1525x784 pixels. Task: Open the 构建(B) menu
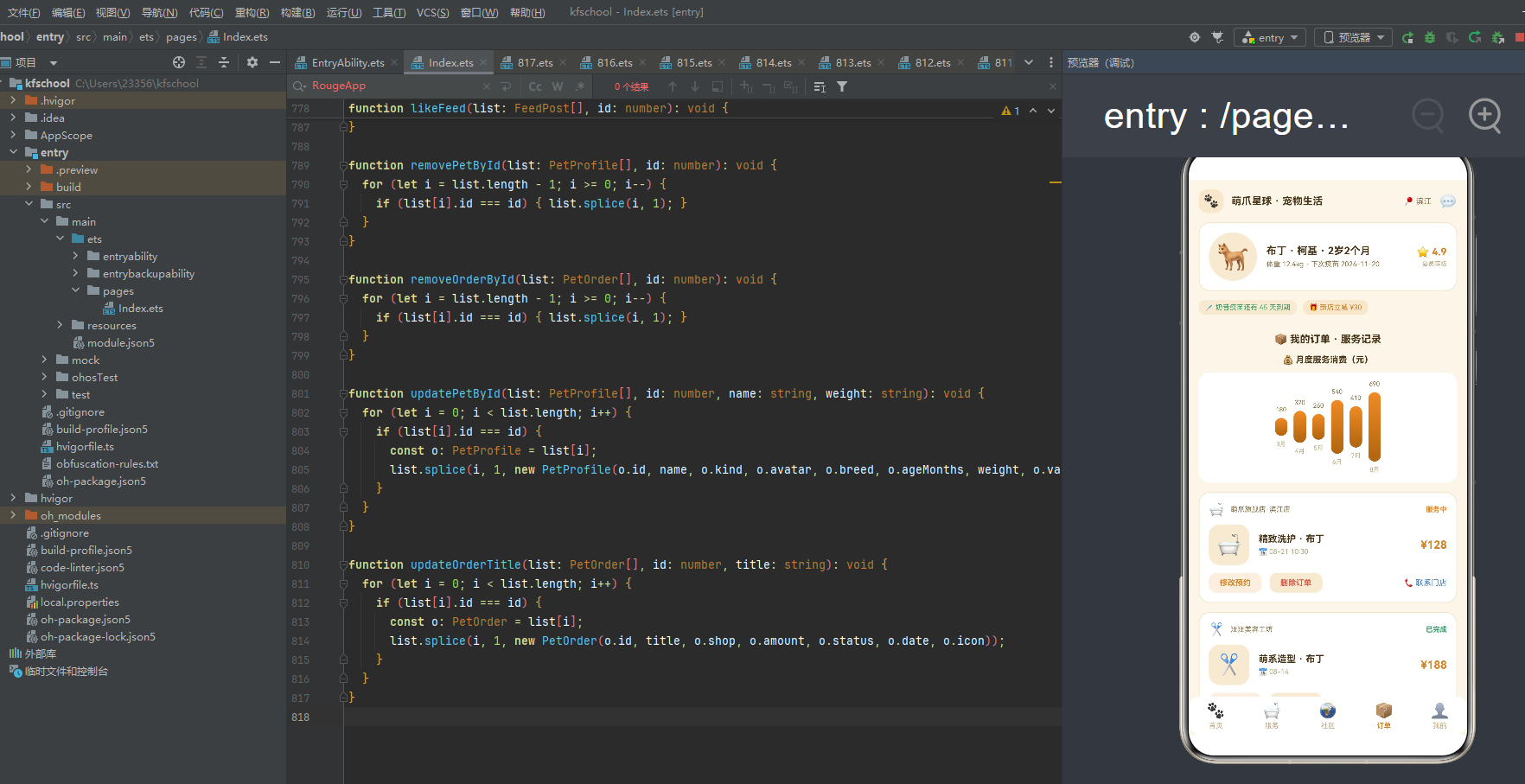[297, 12]
